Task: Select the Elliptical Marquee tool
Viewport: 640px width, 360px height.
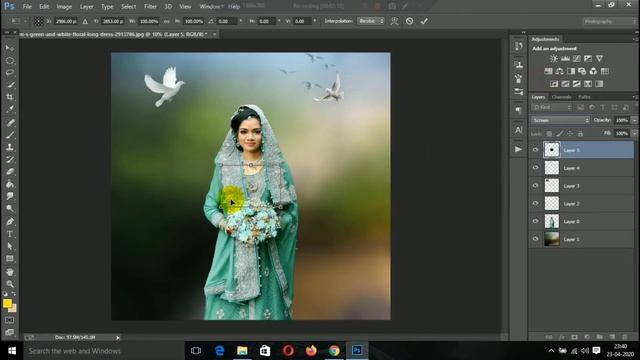Action: coord(9,60)
